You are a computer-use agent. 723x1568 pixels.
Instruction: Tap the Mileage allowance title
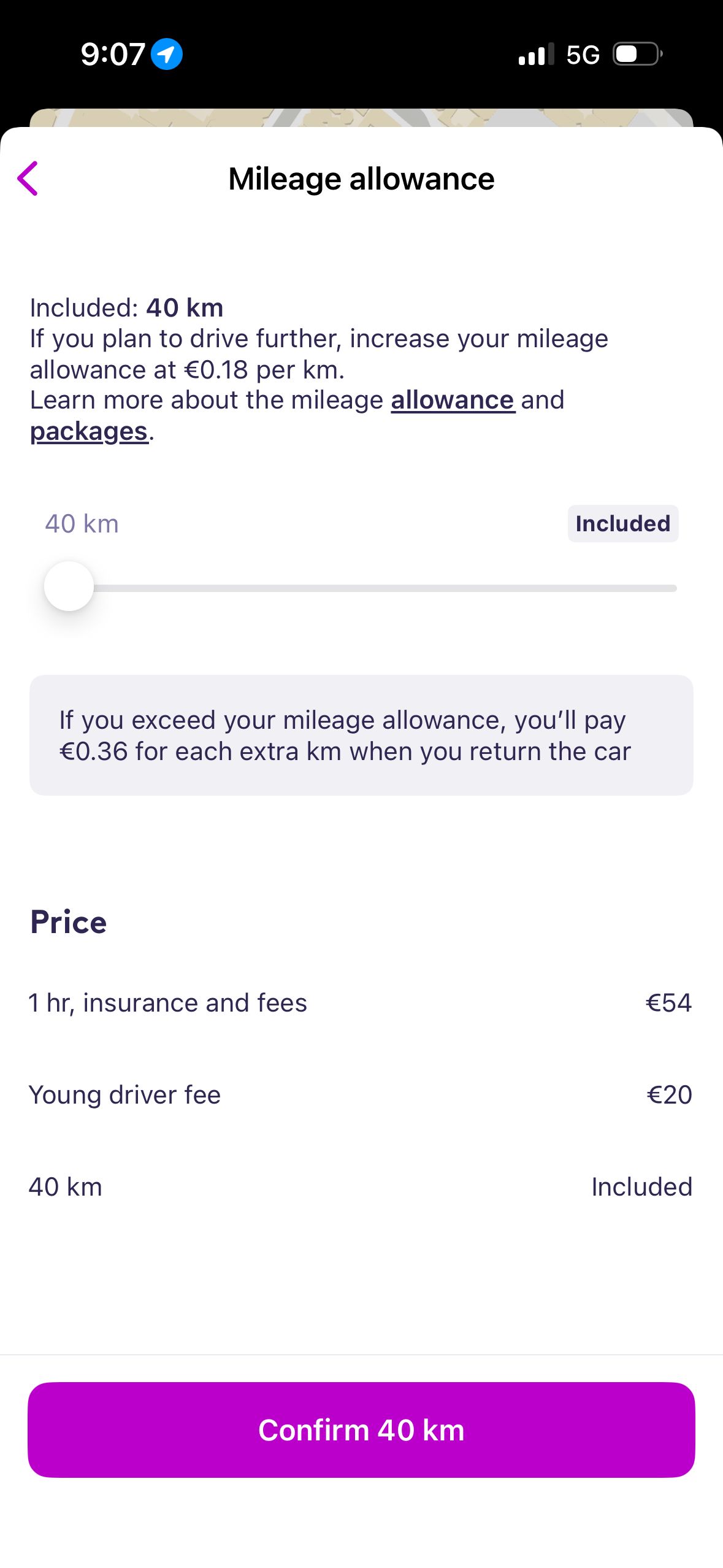click(x=361, y=179)
